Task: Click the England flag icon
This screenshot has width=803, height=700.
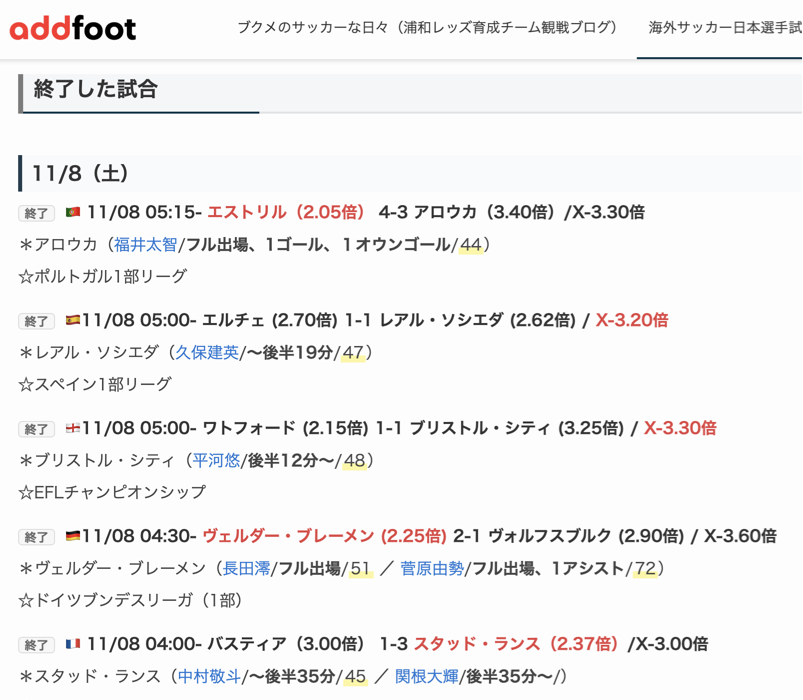Action: (72, 429)
